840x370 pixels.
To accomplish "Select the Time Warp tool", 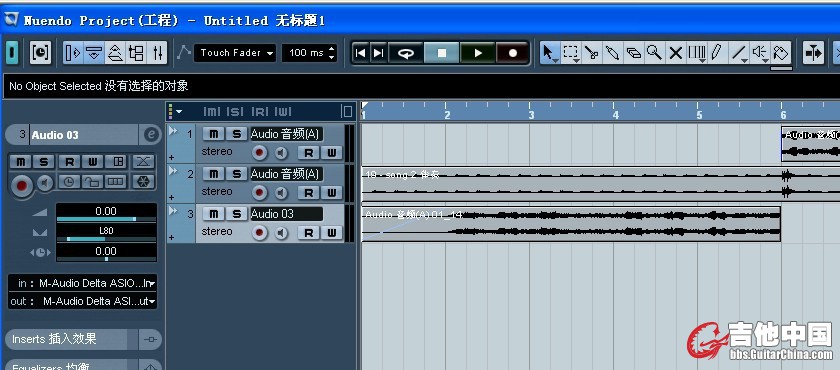I will pos(696,52).
